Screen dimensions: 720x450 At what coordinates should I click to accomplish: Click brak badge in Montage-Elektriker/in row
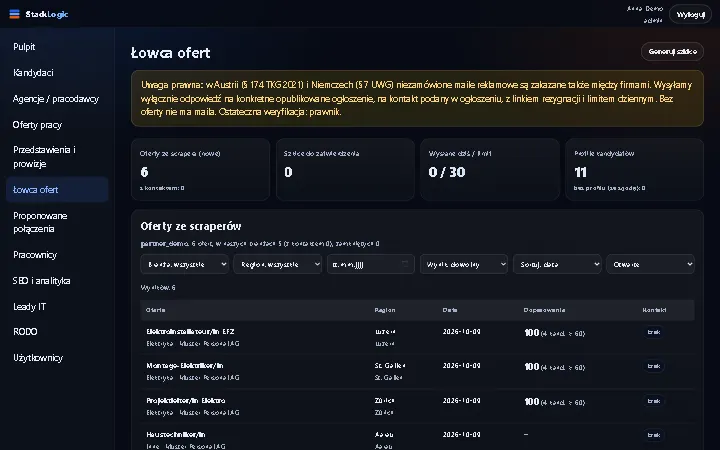click(654, 366)
